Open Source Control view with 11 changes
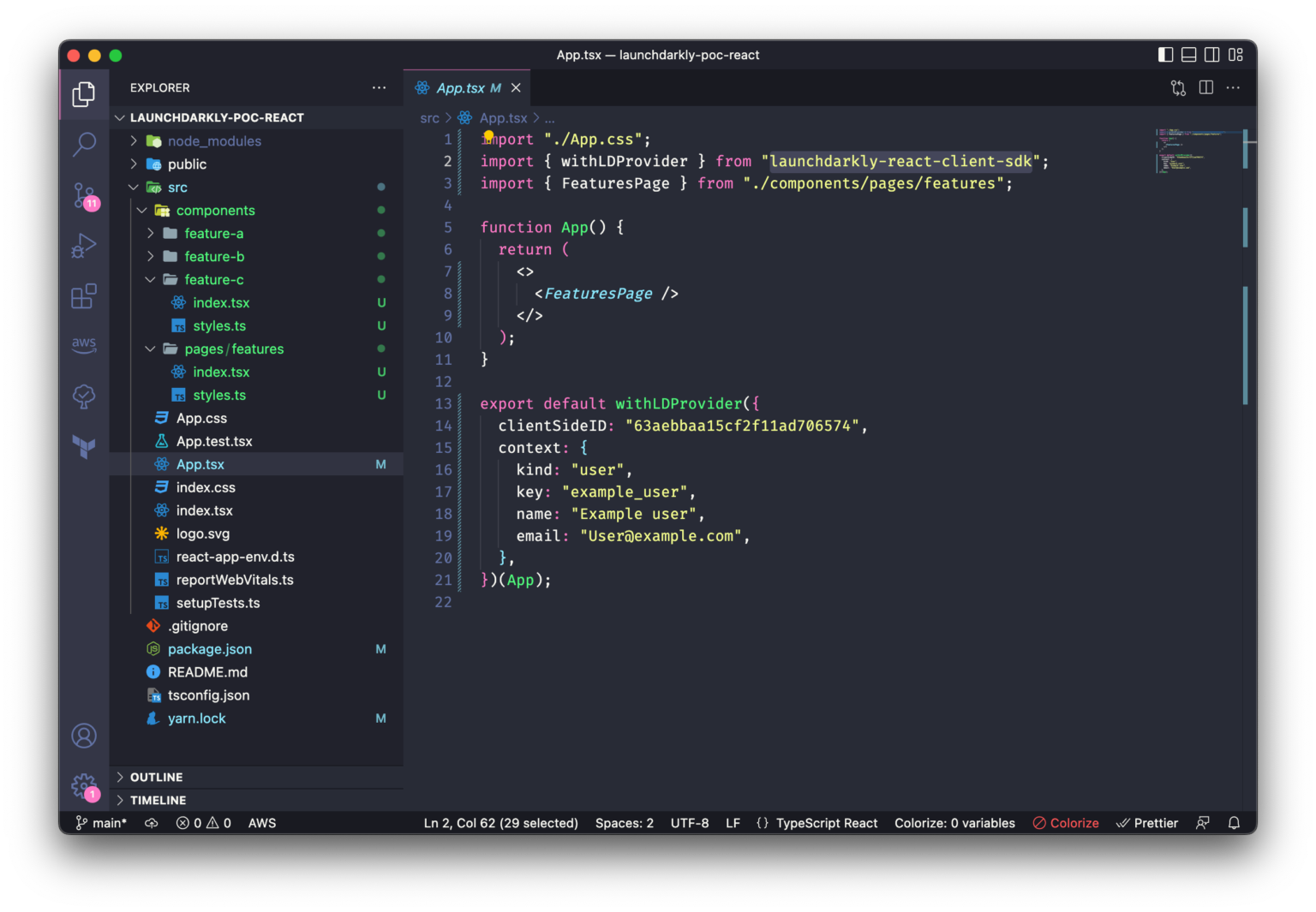Viewport: 1316px width, 912px height. [x=84, y=195]
